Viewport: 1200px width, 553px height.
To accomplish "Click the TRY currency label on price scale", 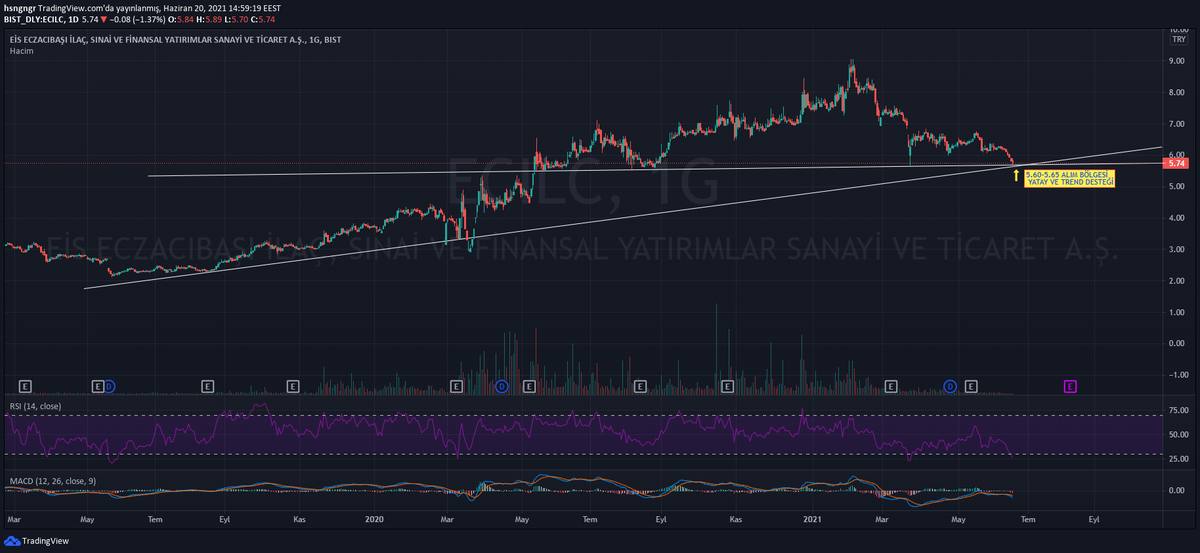I will [x=1178, y=39].
